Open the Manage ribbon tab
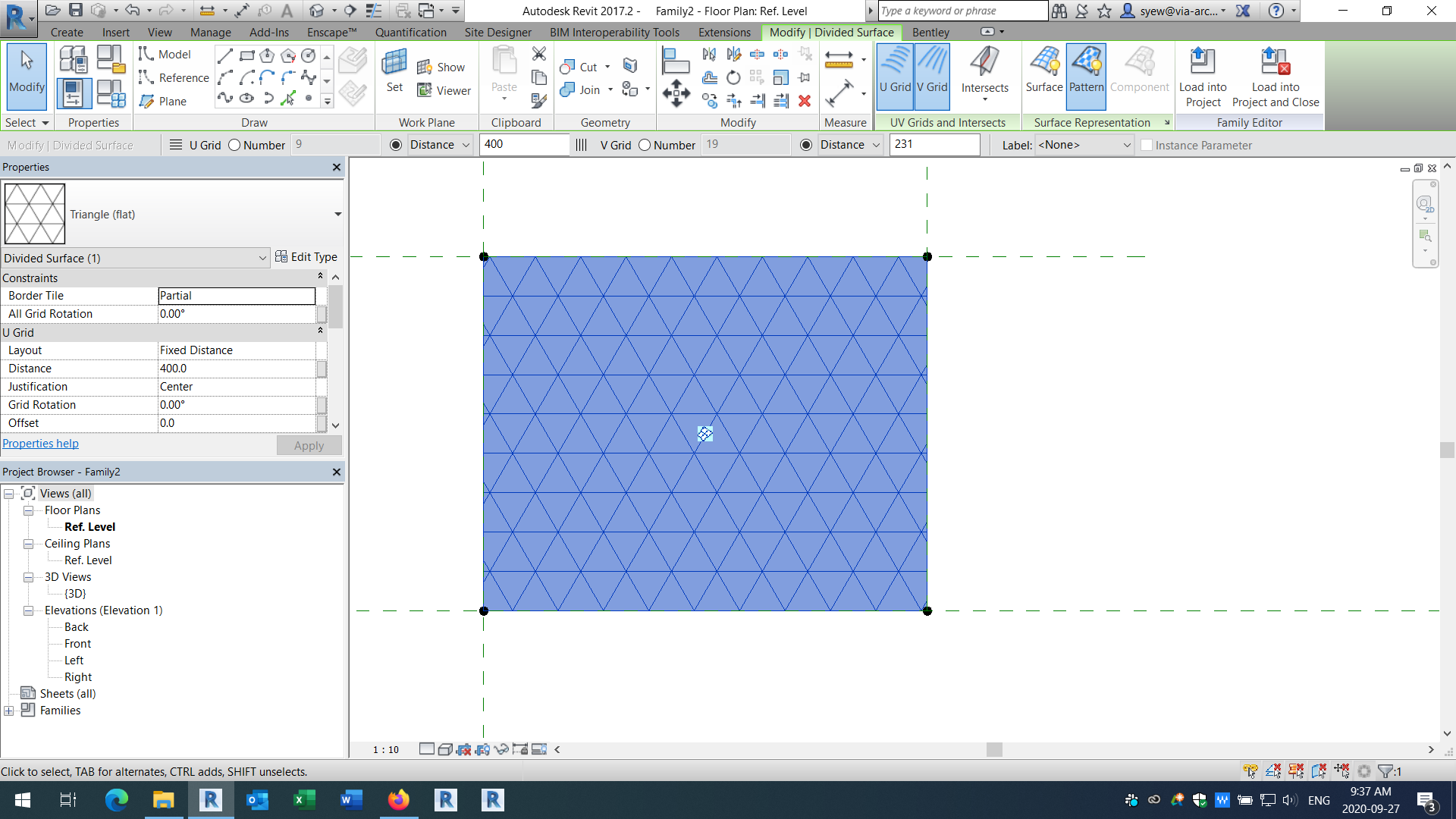The width and height of the screenshot is (1456, 819). coord(210,32)
